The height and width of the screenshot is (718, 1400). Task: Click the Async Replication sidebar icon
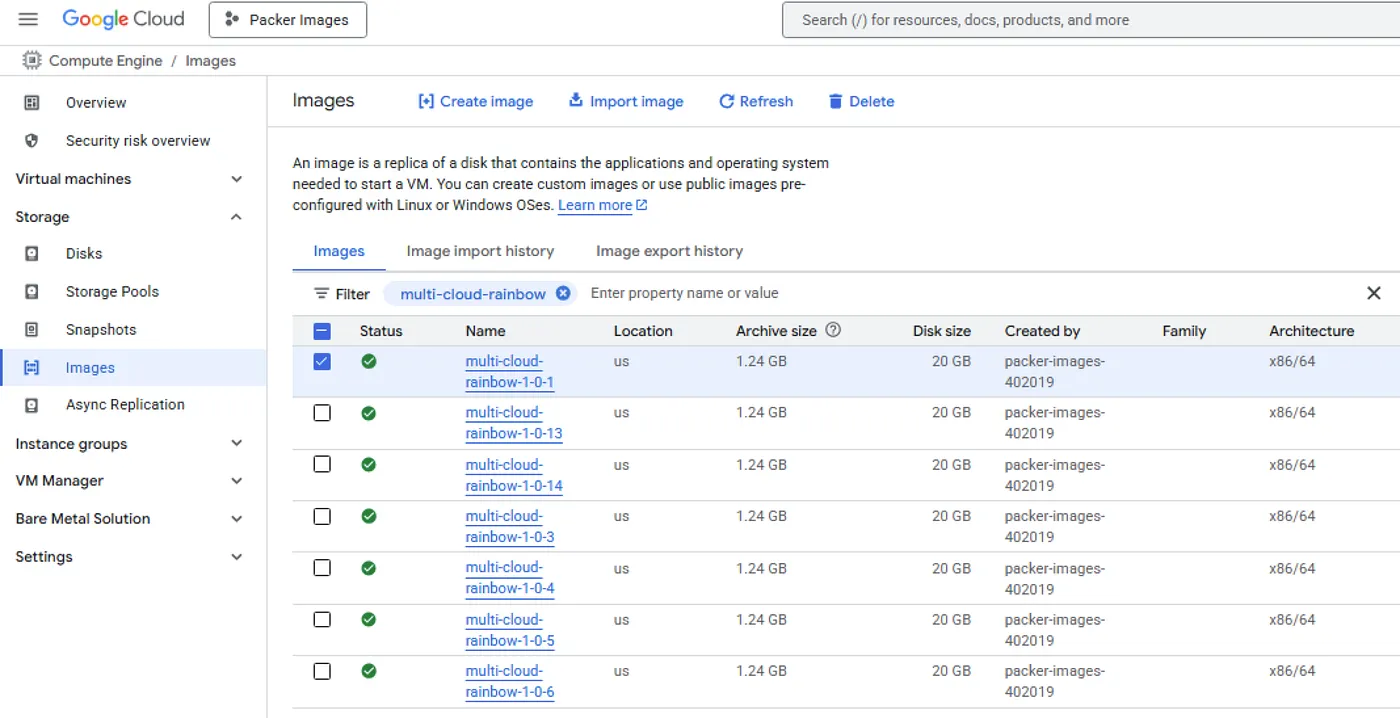pos(32,405)
